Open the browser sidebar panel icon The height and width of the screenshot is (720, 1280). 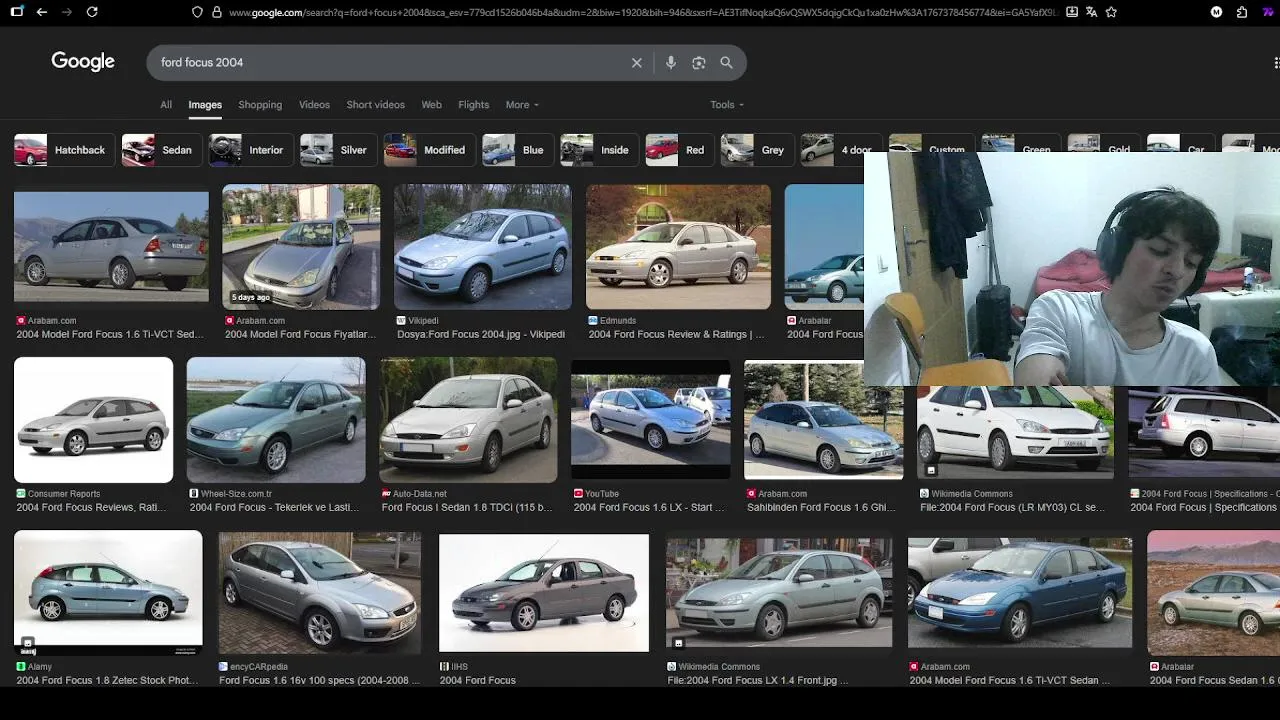pyautogui.click(x=16, y=12)
